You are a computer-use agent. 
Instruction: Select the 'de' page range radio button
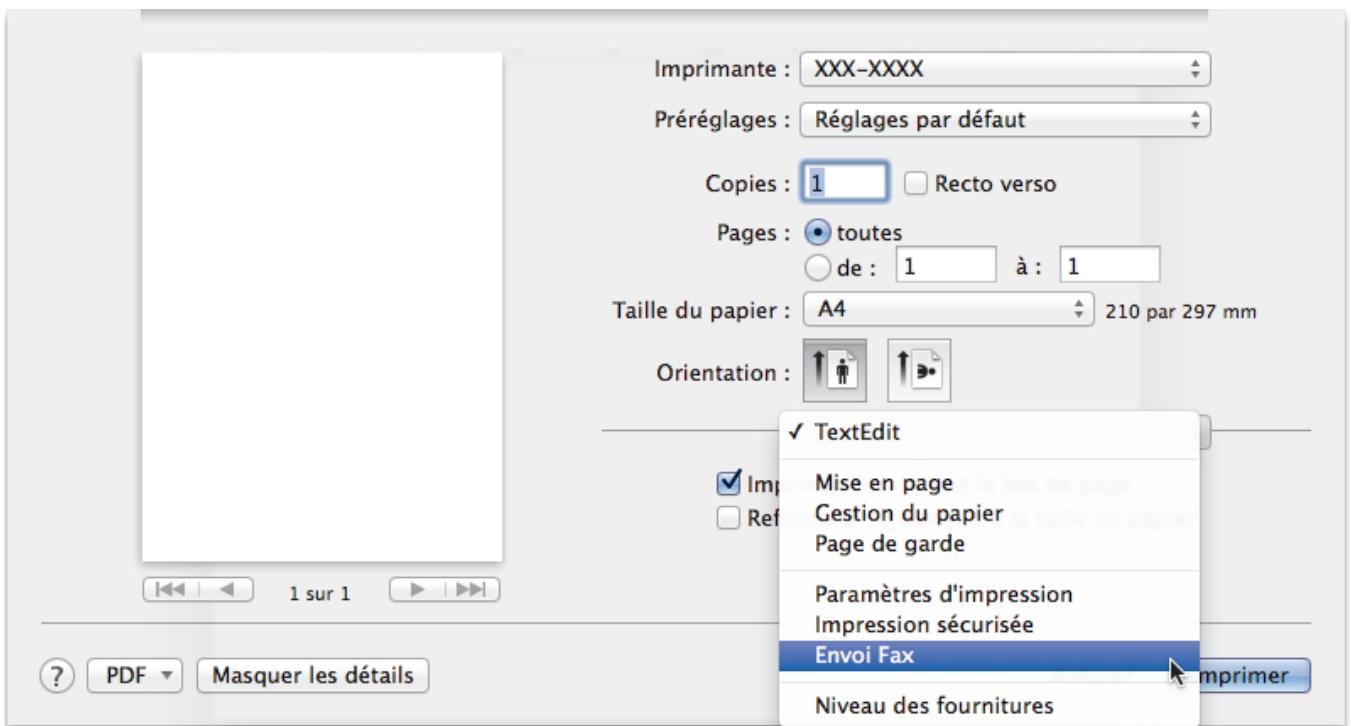point(817,266)
